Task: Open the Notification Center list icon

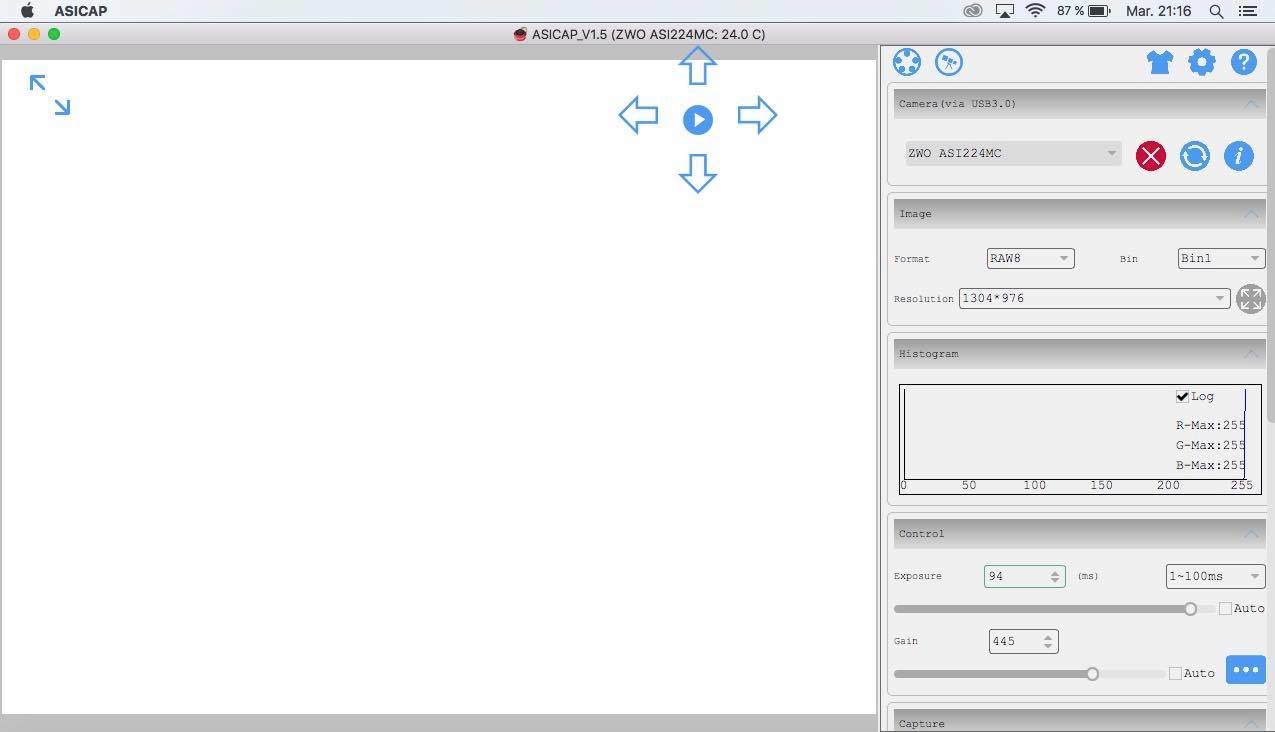Action: 1247,11
